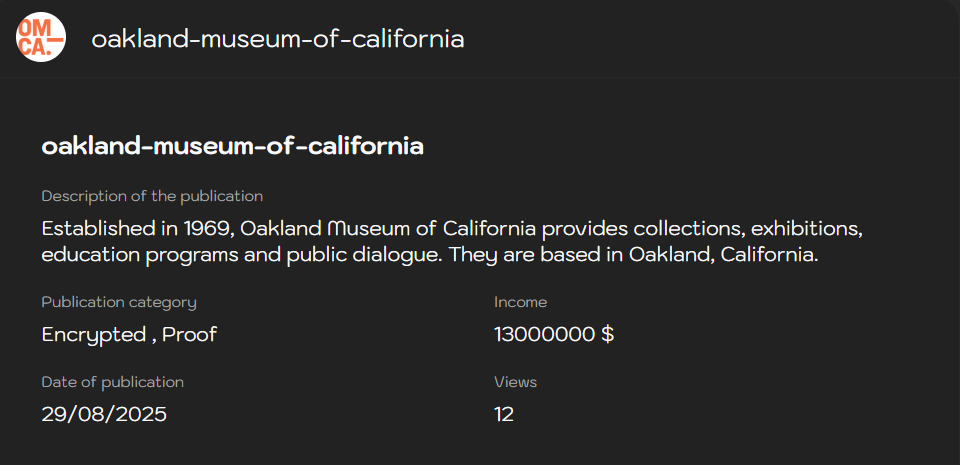
Task: Click the "Publication category" label
Action: [x=119, y=302]
